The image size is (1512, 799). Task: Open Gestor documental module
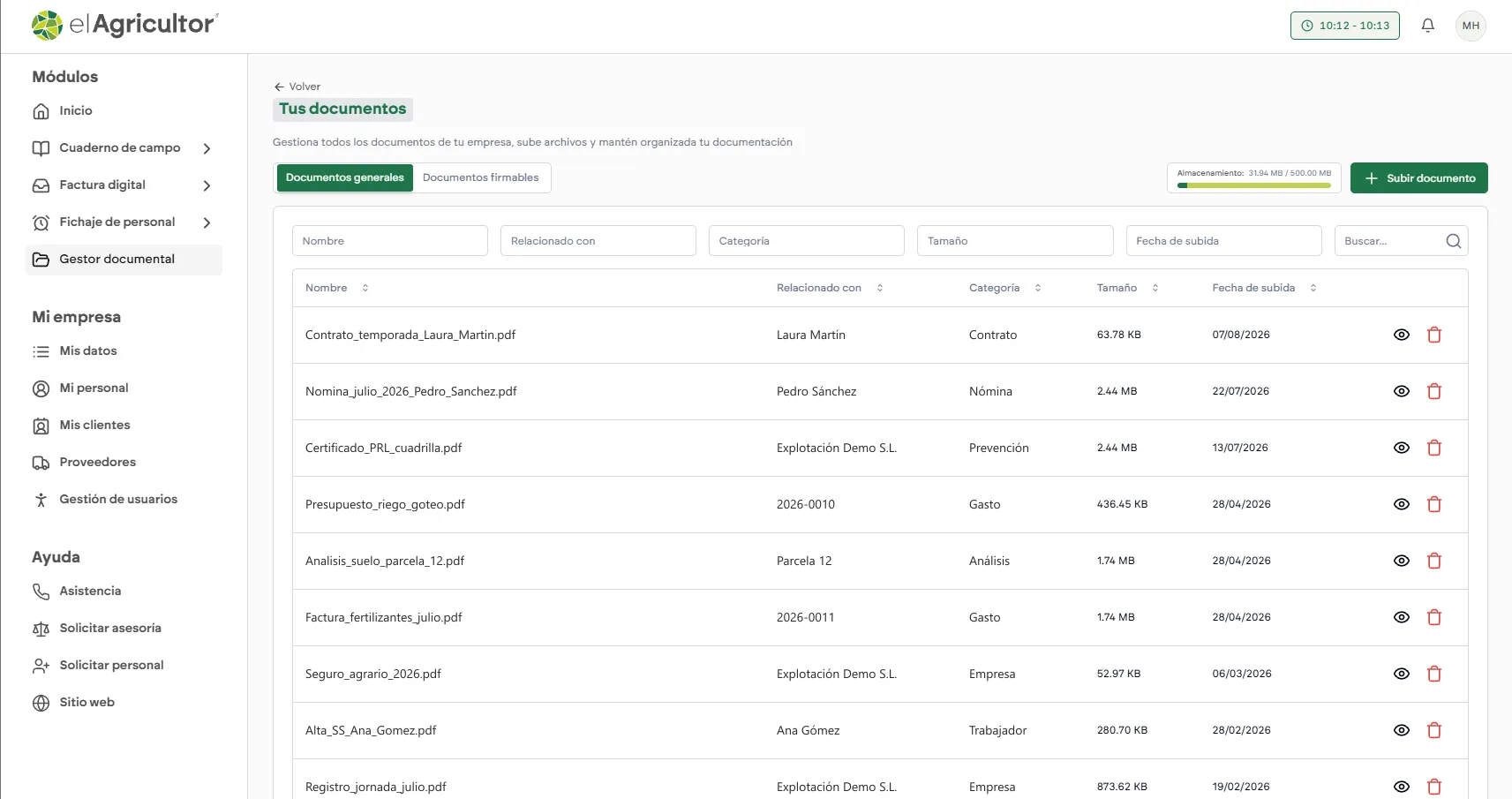124,260
